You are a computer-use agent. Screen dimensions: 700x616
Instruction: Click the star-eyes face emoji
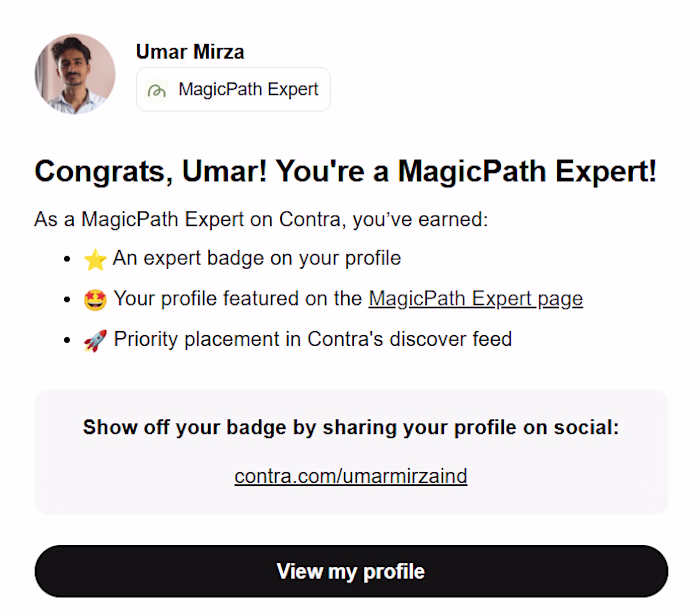point(95,300)
